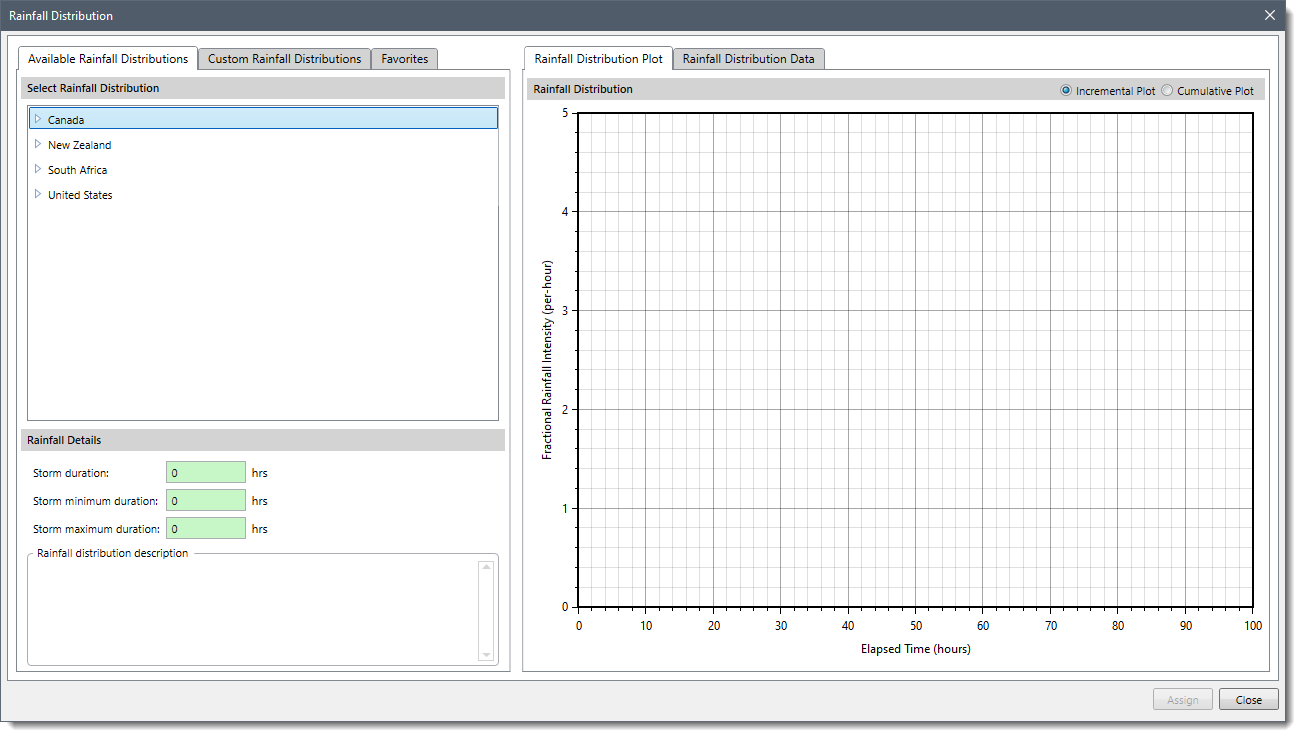The width and height of the screenshot is (1301, 737).
Task: Click the Storm minimum duration field
Action: click(x=205, y=500)
